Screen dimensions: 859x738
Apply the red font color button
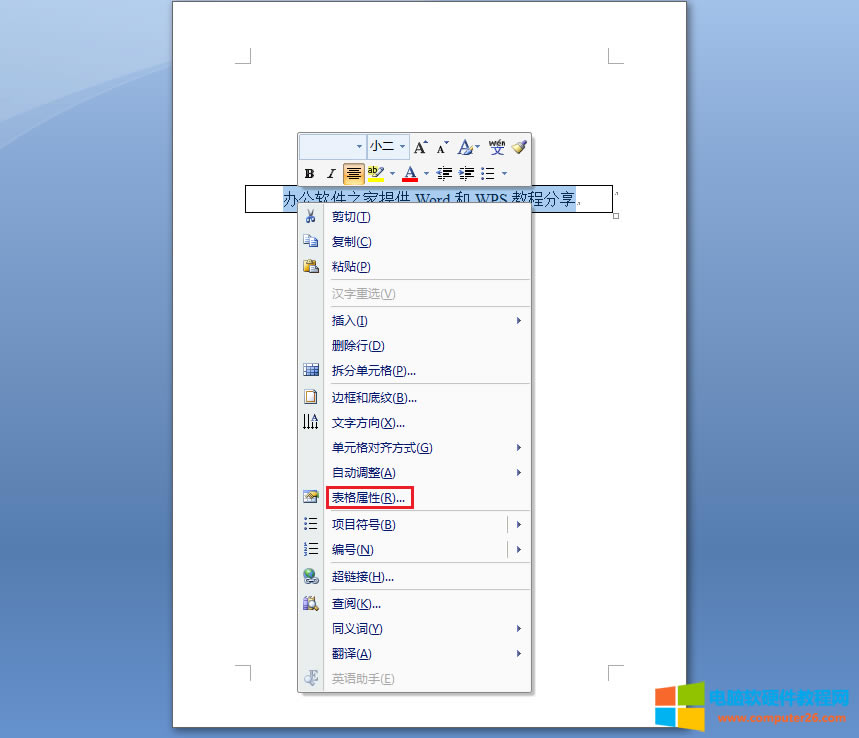tap(409, 174)
